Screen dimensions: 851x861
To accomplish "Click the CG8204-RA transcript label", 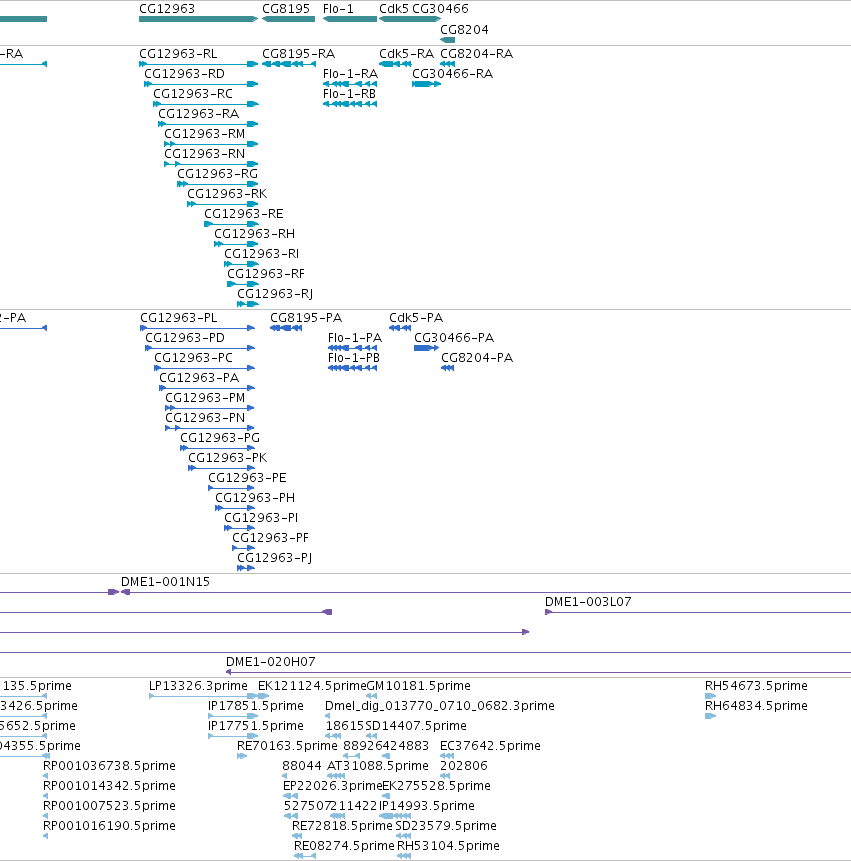I will [477, 54].
